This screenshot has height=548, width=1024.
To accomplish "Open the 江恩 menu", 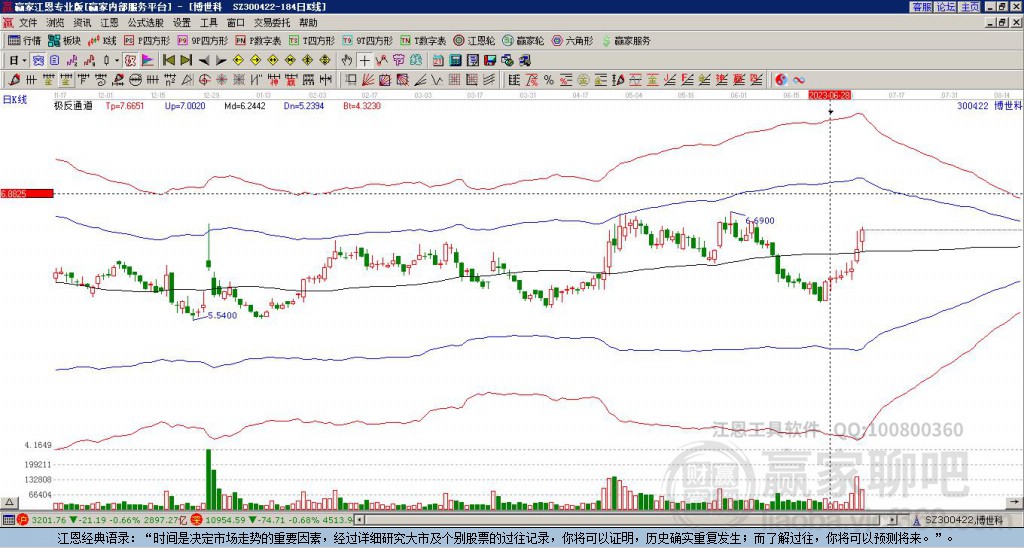I will point(110,23).
